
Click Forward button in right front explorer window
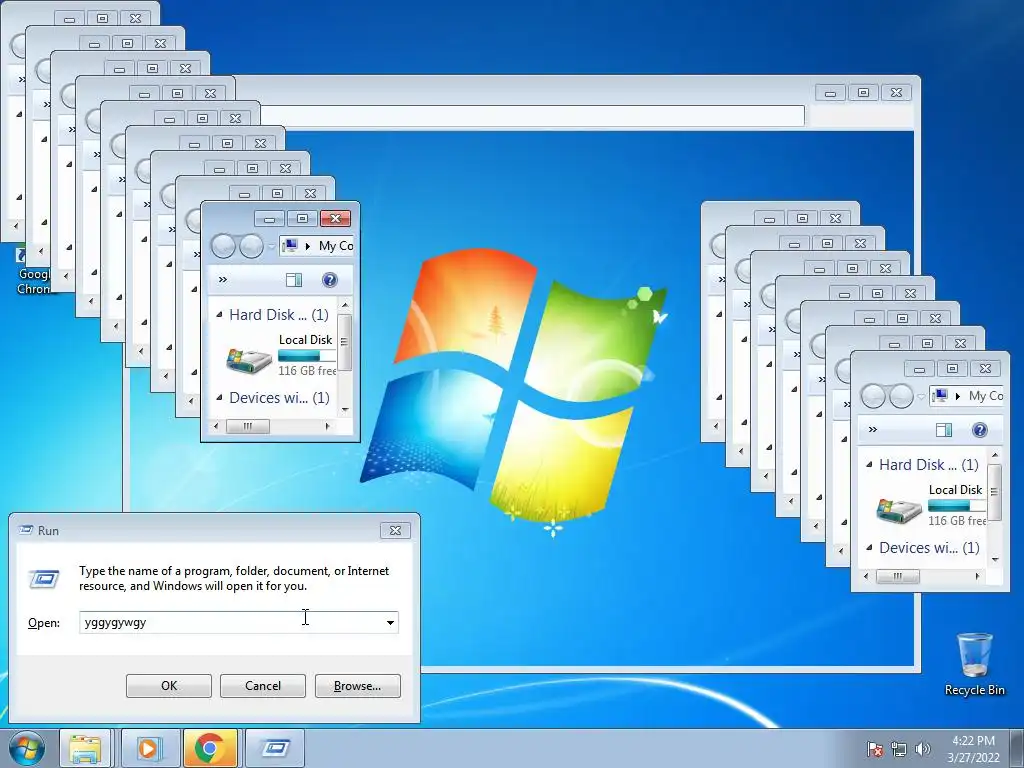(x=901, y=396)
